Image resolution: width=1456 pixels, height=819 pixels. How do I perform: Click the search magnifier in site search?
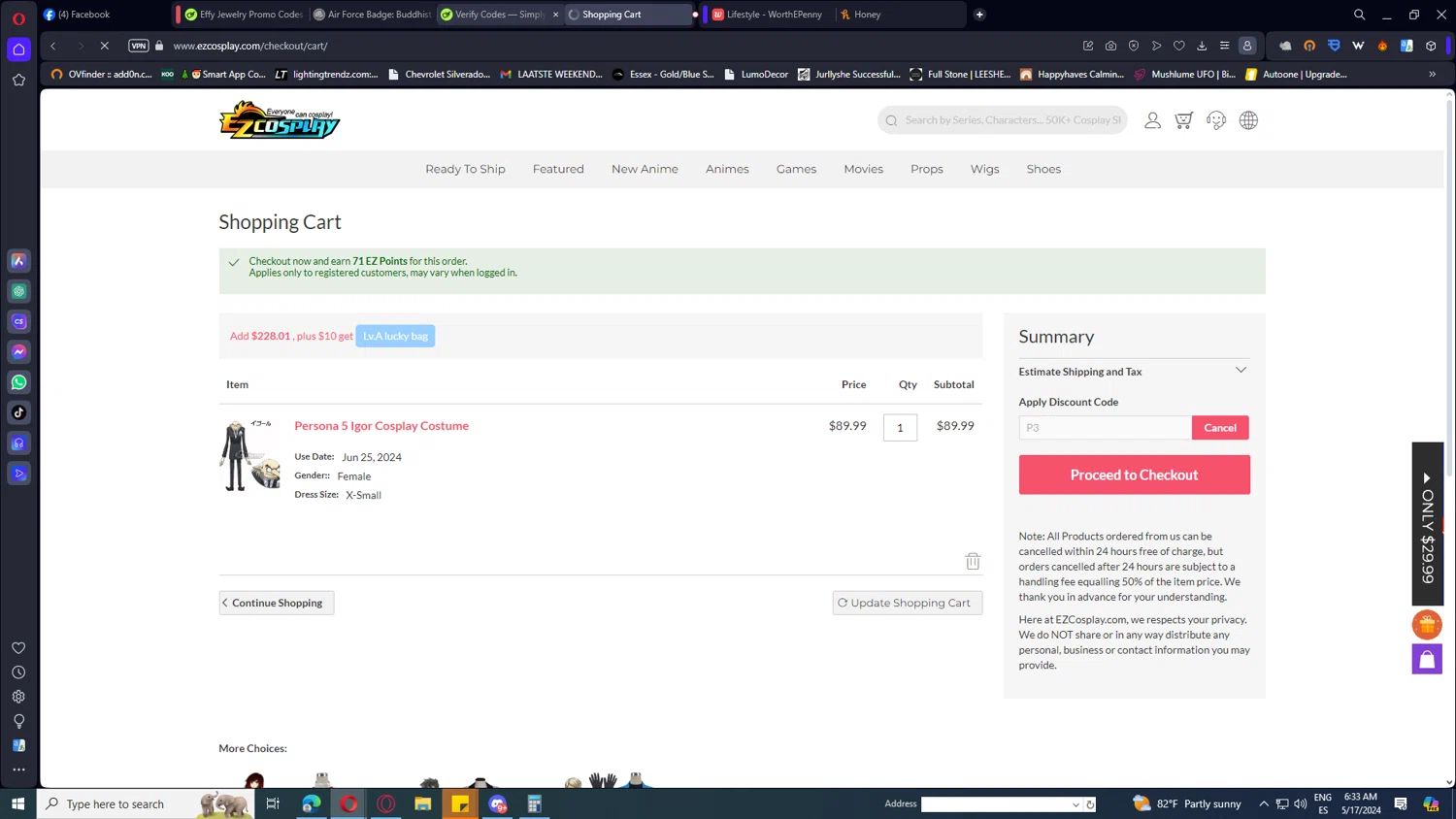(x=891, y=120)
